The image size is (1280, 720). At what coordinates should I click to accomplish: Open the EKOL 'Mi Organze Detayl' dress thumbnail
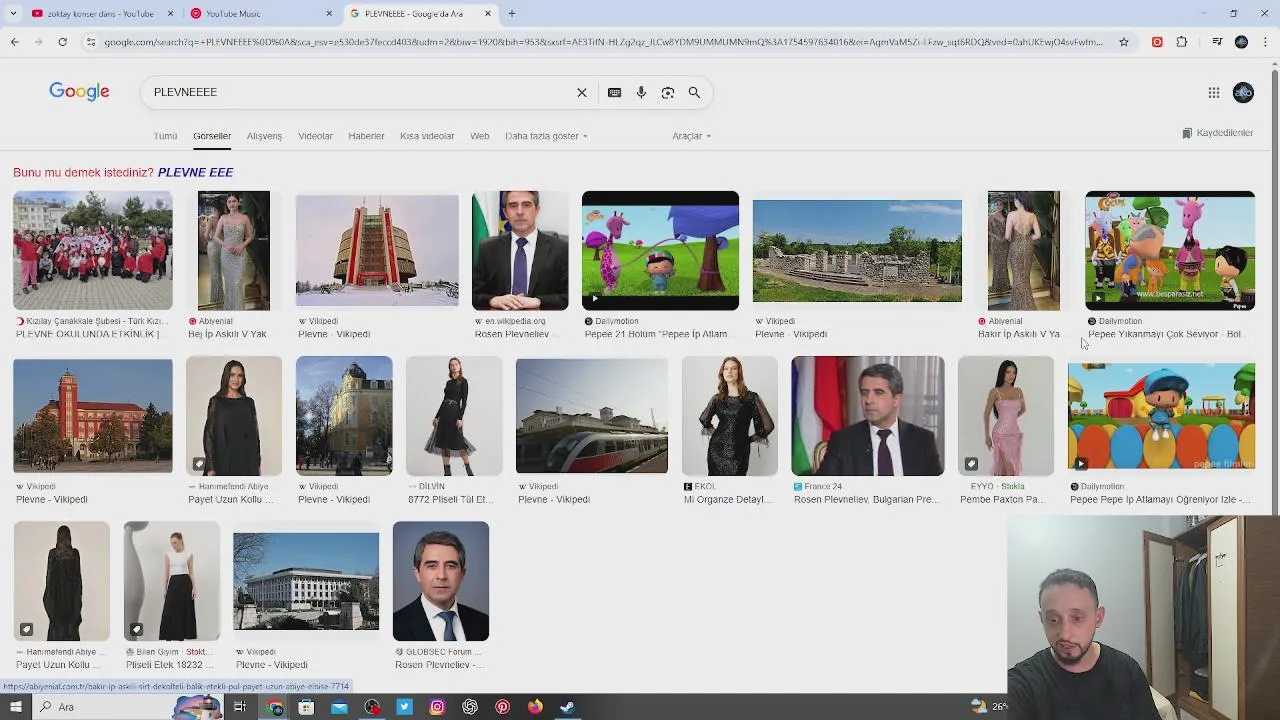click(x=730, y=416)
